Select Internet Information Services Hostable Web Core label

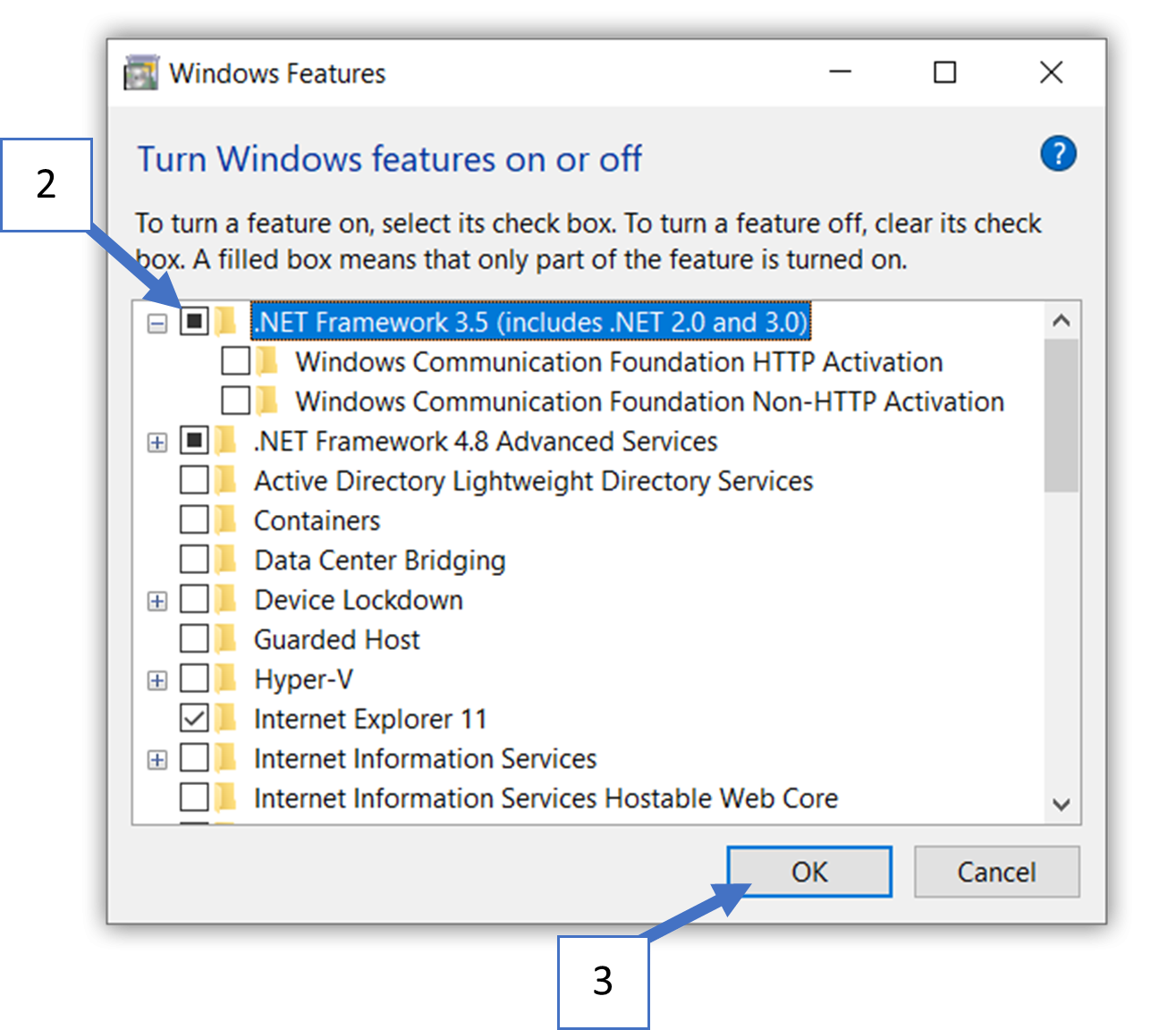click(x=546, y=798)
